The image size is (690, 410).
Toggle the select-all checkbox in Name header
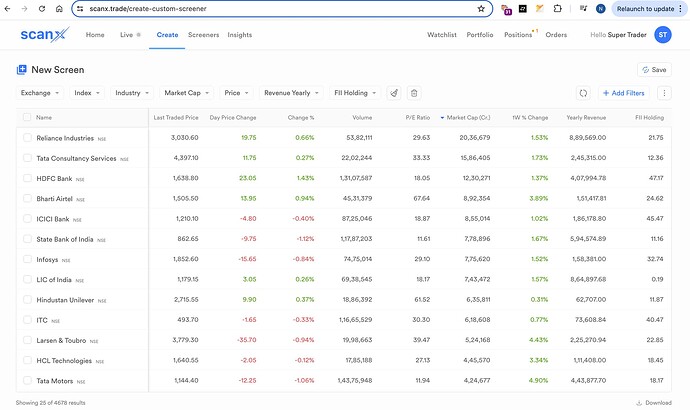[x=27, y=117]
